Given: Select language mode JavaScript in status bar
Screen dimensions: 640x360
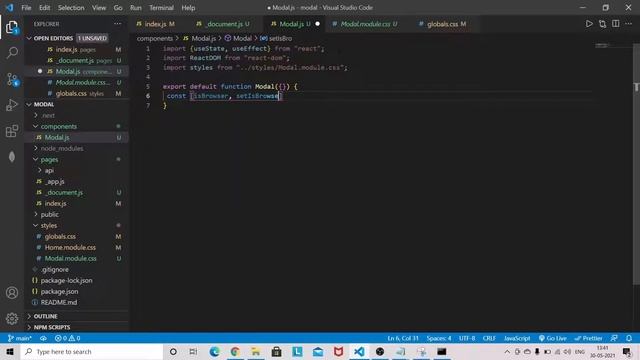Looking at the screenshot, I should coord(517,338).
